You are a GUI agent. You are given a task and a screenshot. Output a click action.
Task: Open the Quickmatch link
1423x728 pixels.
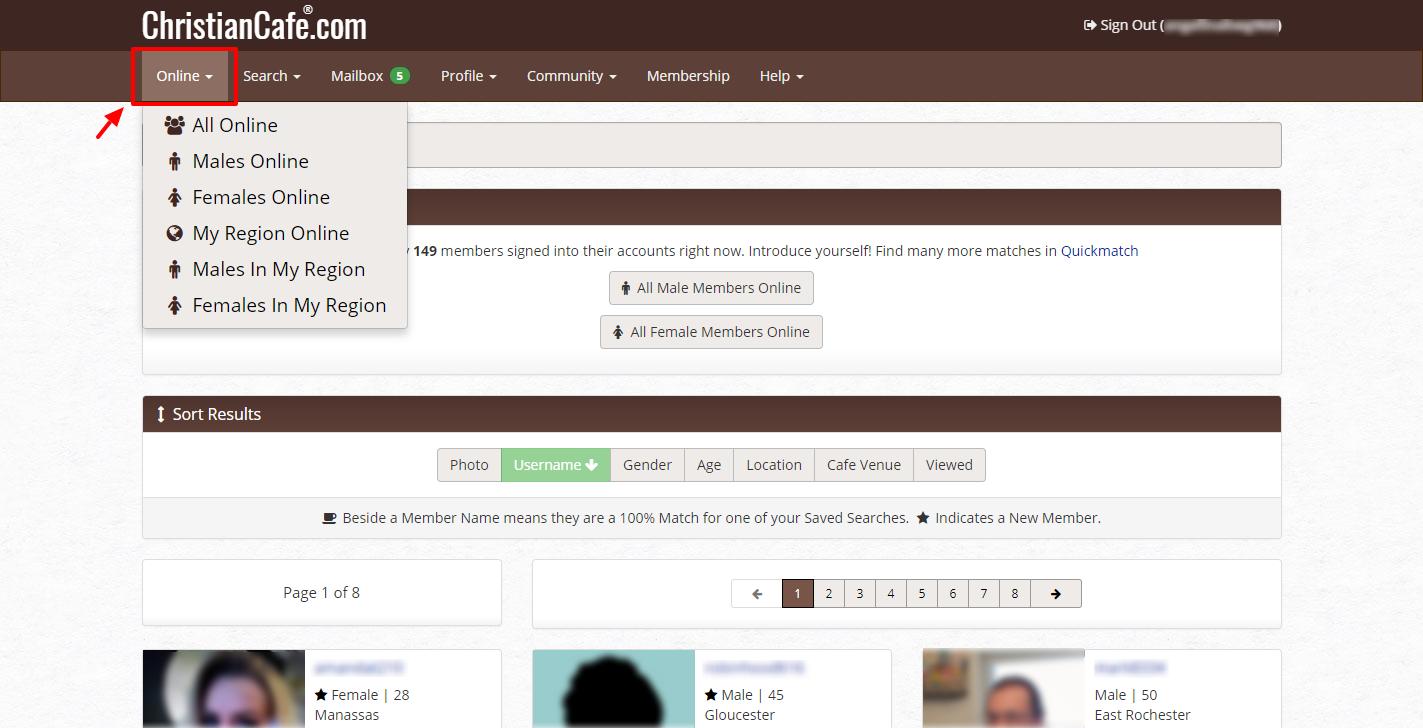tap(1099, 251)
